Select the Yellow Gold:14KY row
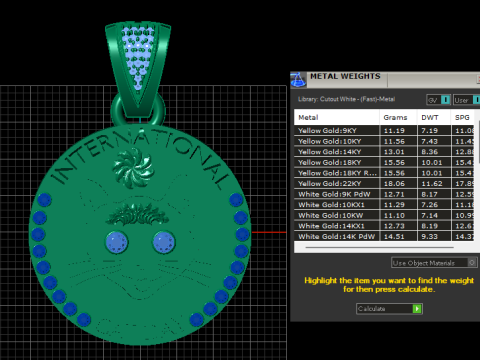 click(384, 152)
